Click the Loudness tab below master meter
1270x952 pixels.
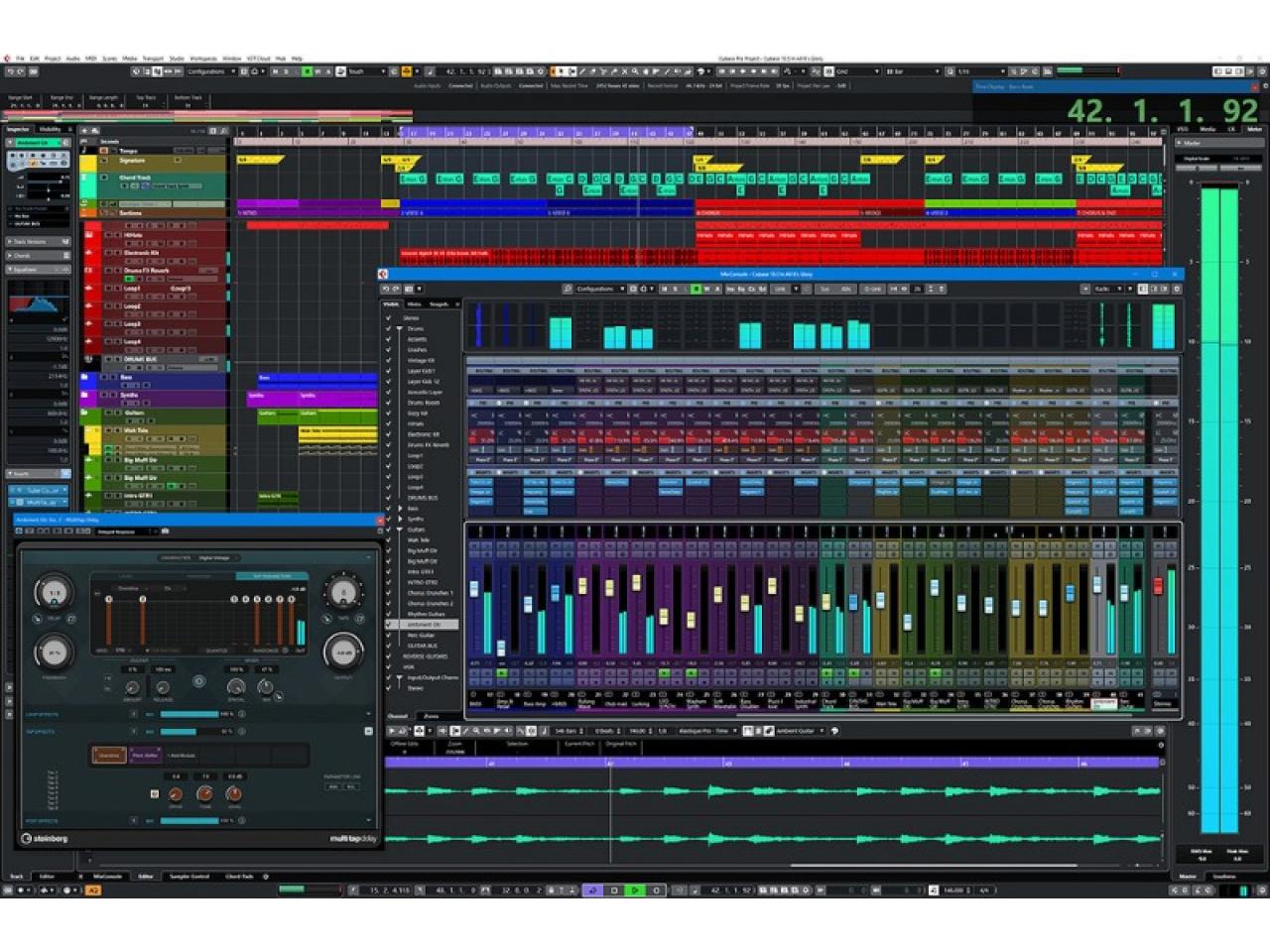coord(1223,877)
